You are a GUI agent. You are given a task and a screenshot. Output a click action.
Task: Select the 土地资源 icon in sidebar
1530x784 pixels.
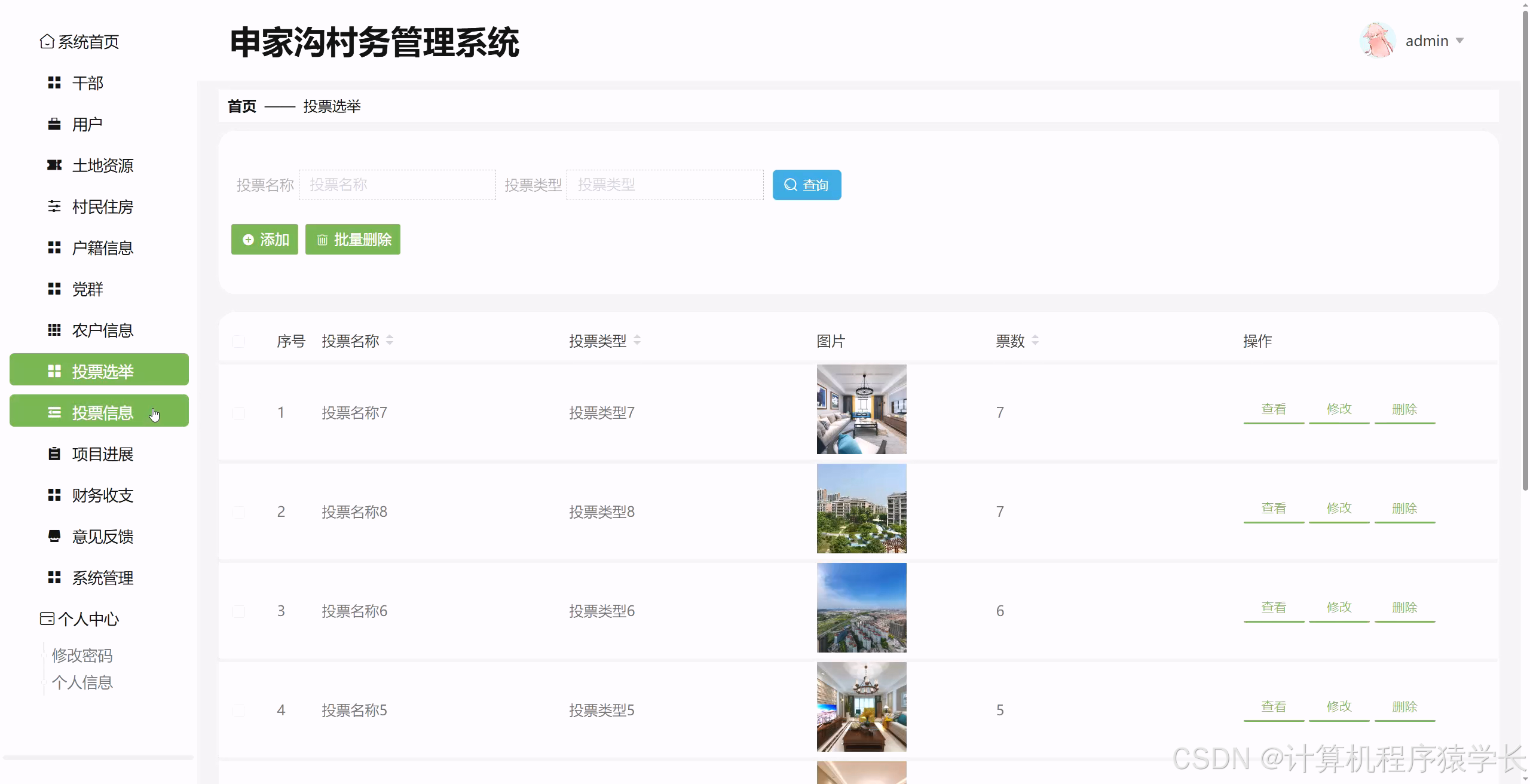click(x=54, y=165)
